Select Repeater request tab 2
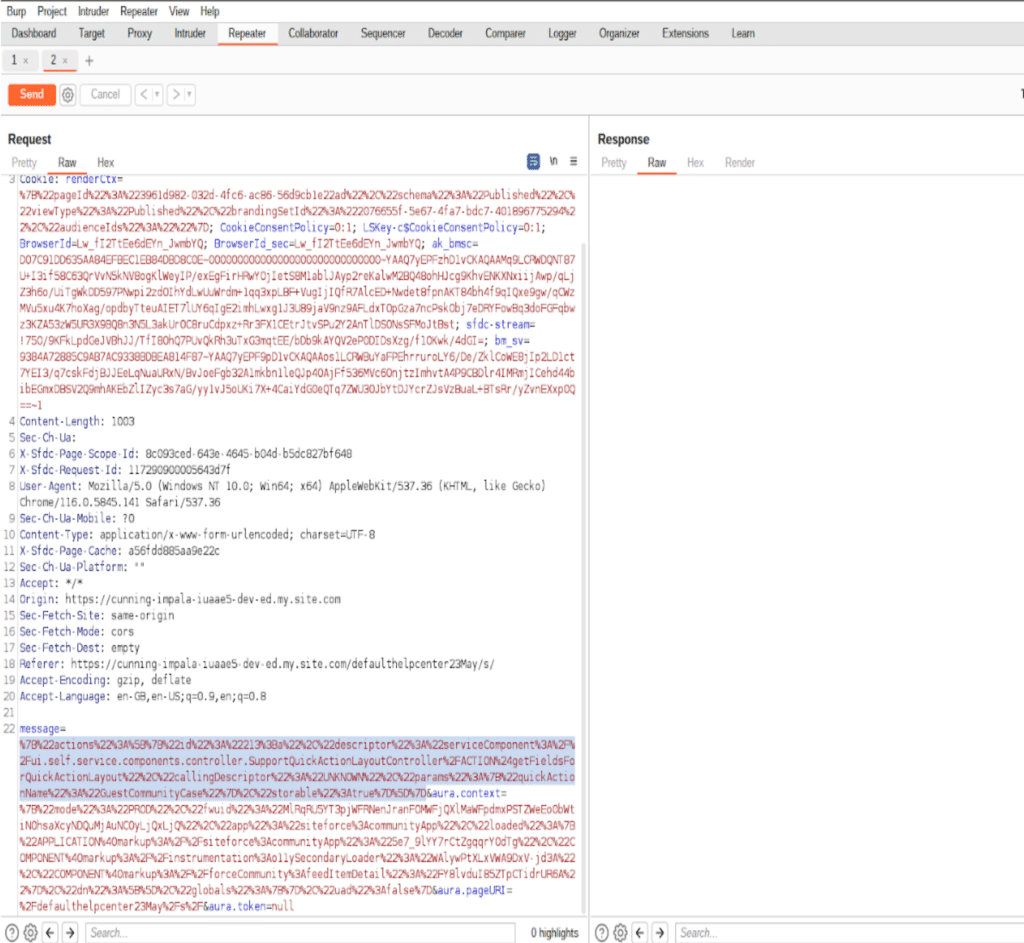 (x=54, y=60)
